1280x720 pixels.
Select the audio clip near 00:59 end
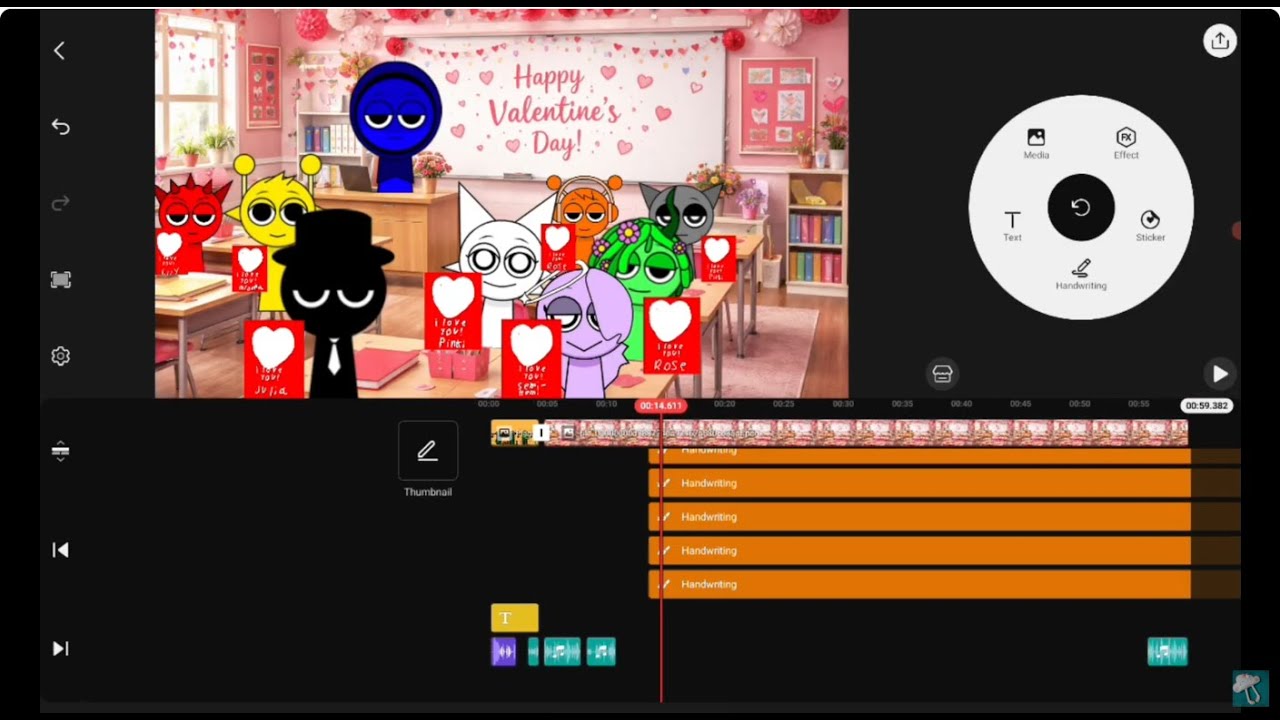pos(1167,652)
